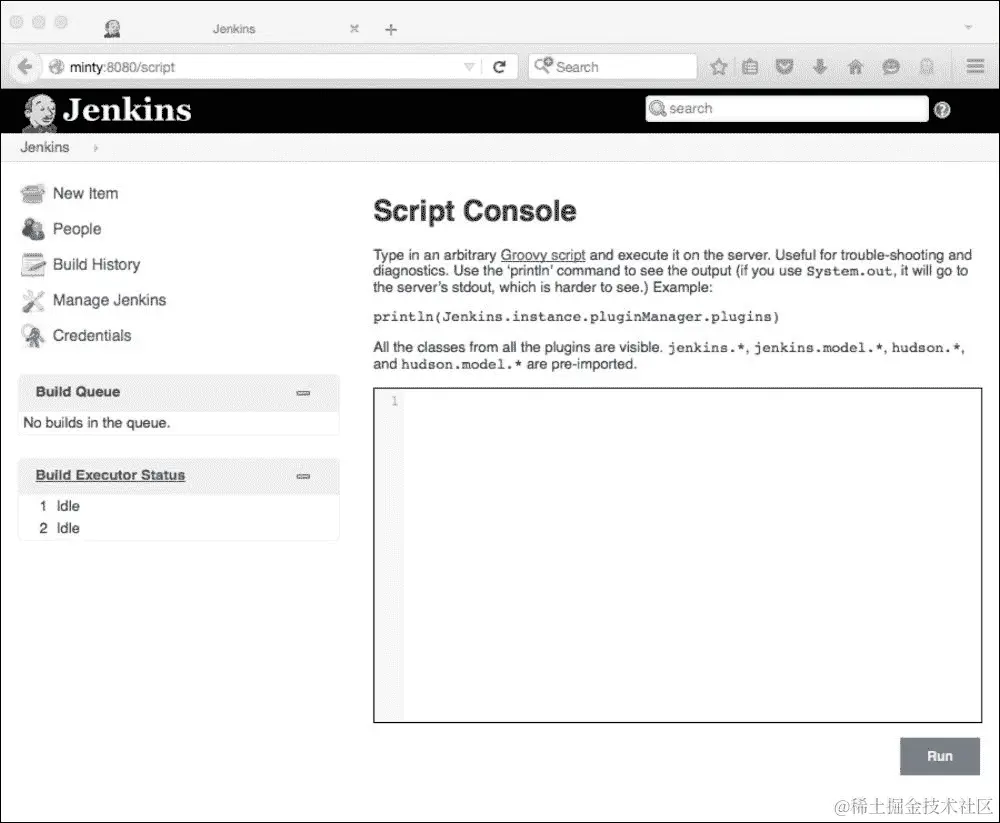
Task: Open Firefox hamburger menu
Action: click(975, 66)
